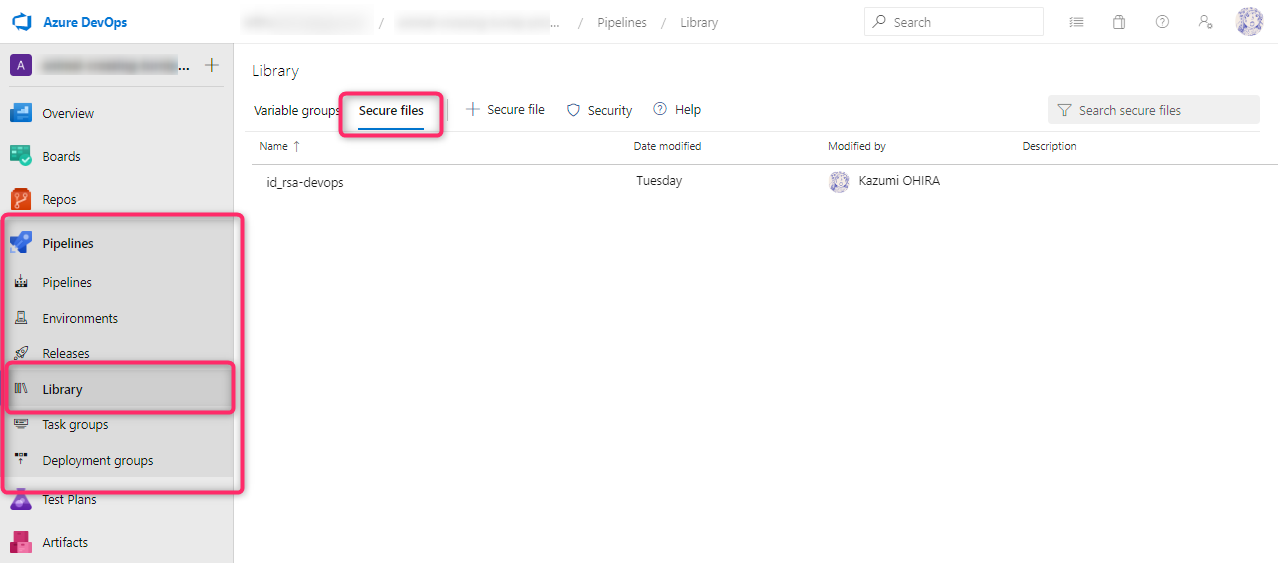This screenshot has height=563, width=1278.
Task: Select Library in the sidebar
Action: tap(62, 390)
